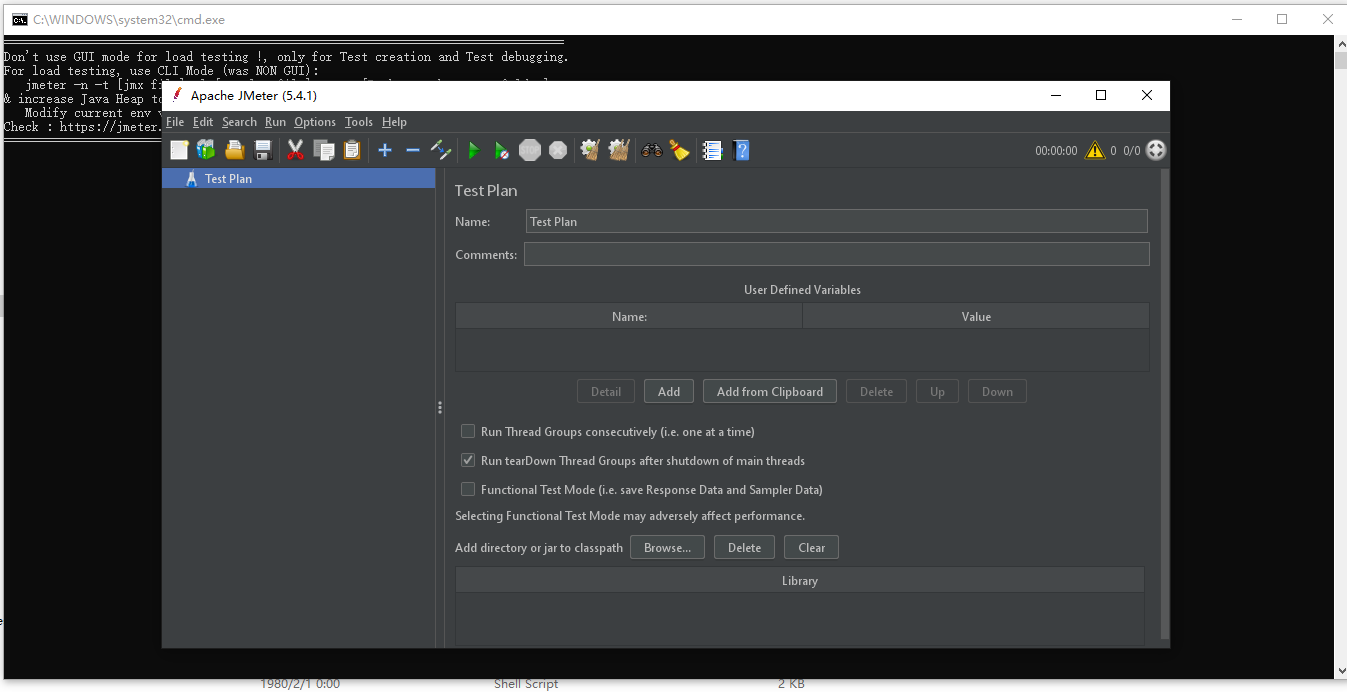Click the classpath Delete button beside Browse

pos(744,547)
